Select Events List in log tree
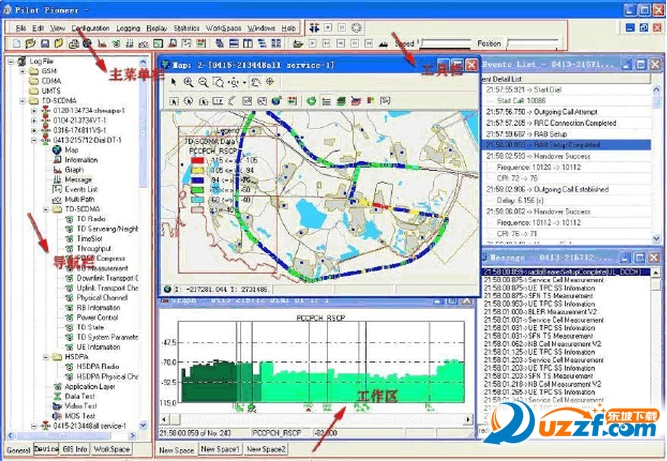The width and height of the screenshot is (667, 461). [x=81, y=189]
